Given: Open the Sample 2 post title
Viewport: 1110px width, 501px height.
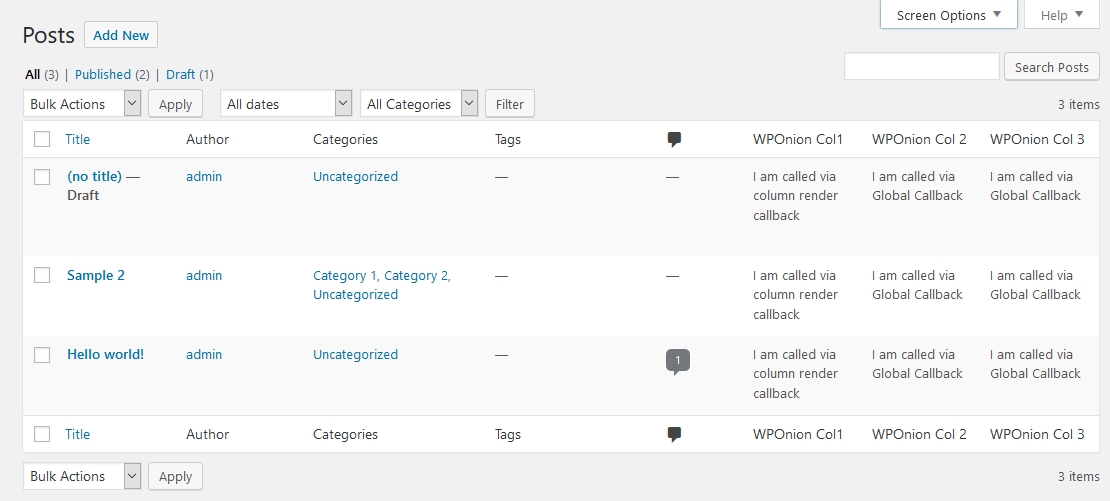Looking at the screenshot, I should (x=96, y=275).
